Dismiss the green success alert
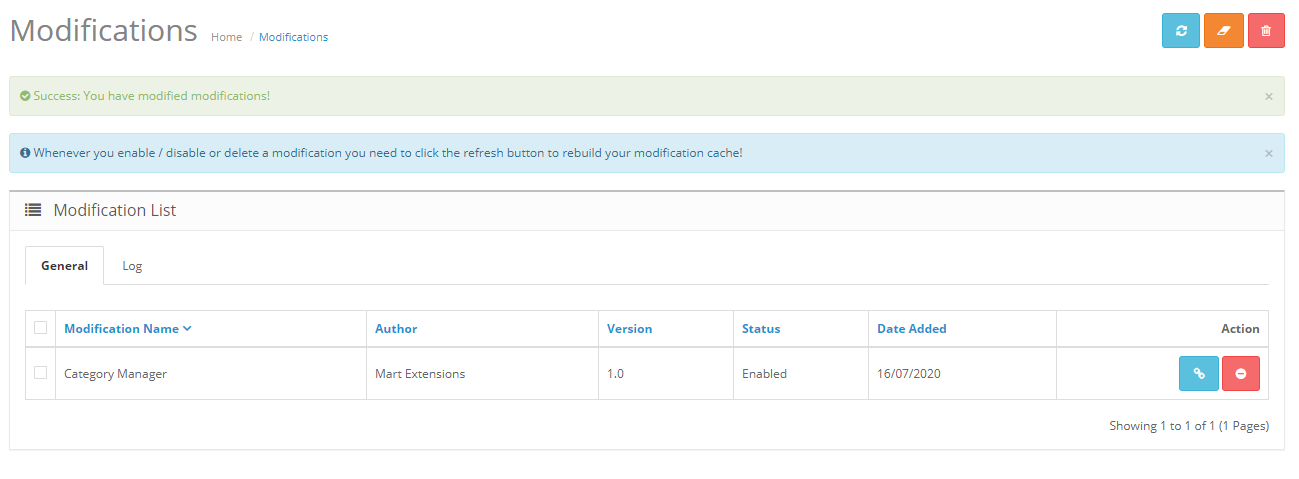Image resolution: width=1299 pixels, height=479 pixels. 1269,96
